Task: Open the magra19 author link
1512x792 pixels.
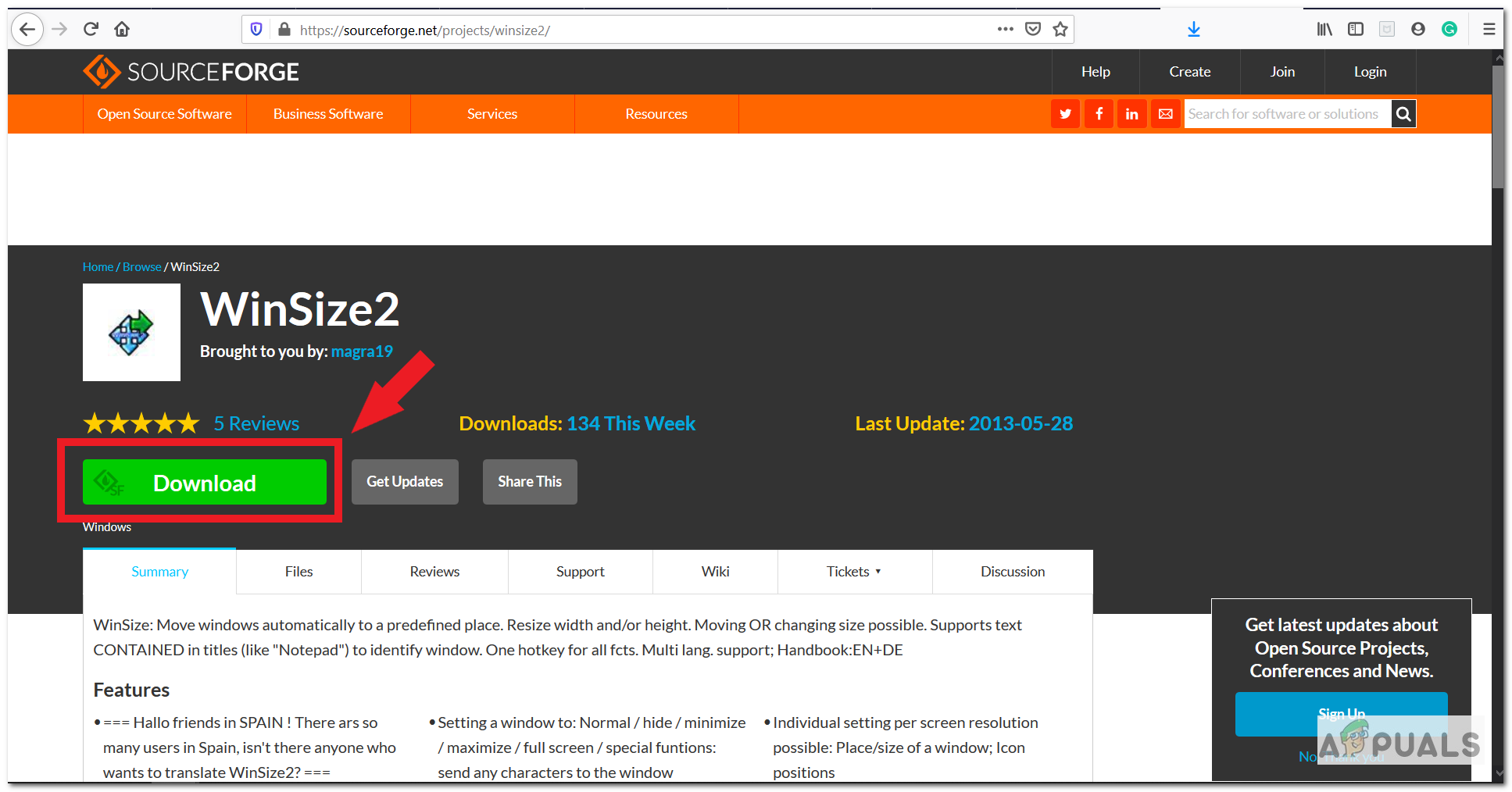Action: pyautogui.click(x=362, y=351)
